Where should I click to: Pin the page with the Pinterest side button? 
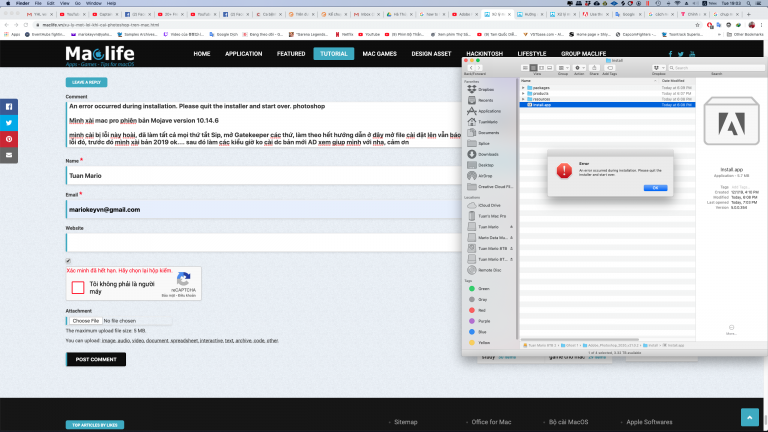coord(9,139)
